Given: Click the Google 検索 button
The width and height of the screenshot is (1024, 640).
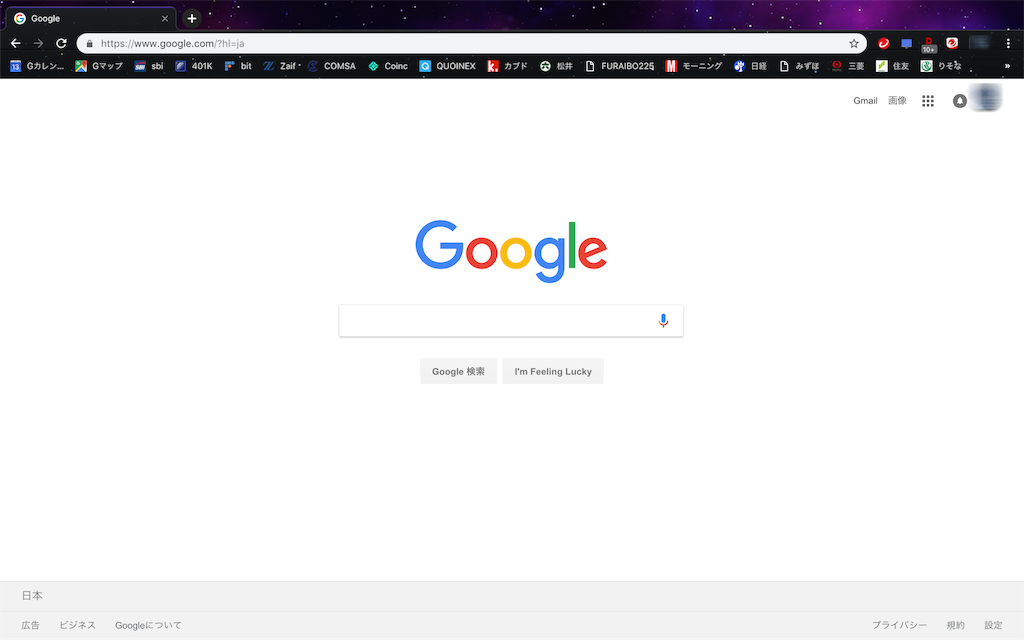Looking at the screenshot, I should 458,372.
